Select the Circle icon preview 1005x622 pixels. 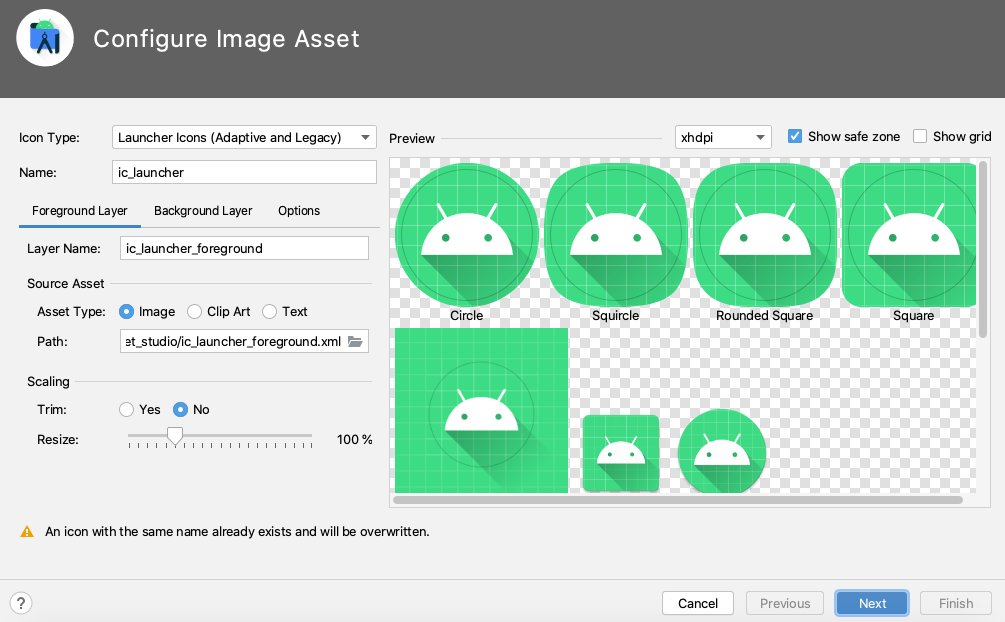coord(467,235)
